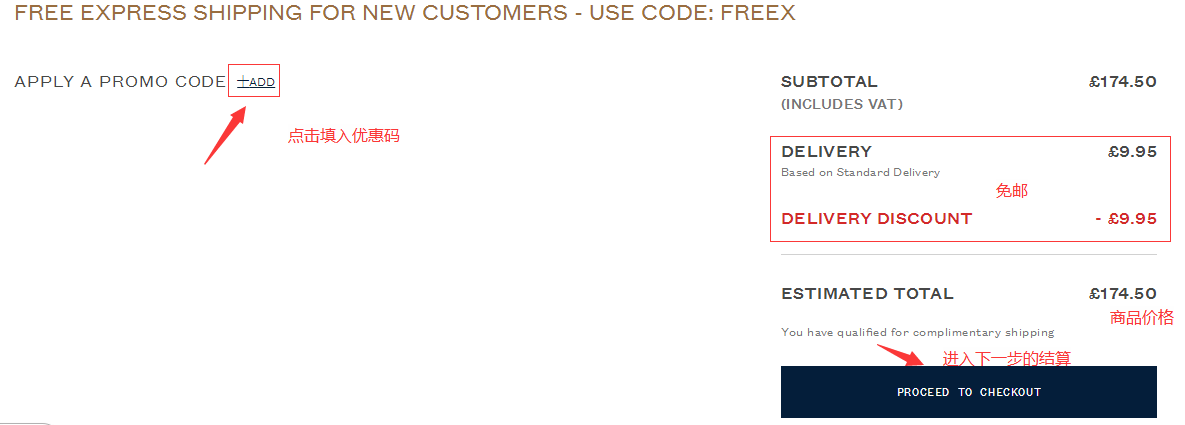Viewport: 1185px width, 425px height.
Task: Click the red 免邮 annotation
Action: 1011,191
